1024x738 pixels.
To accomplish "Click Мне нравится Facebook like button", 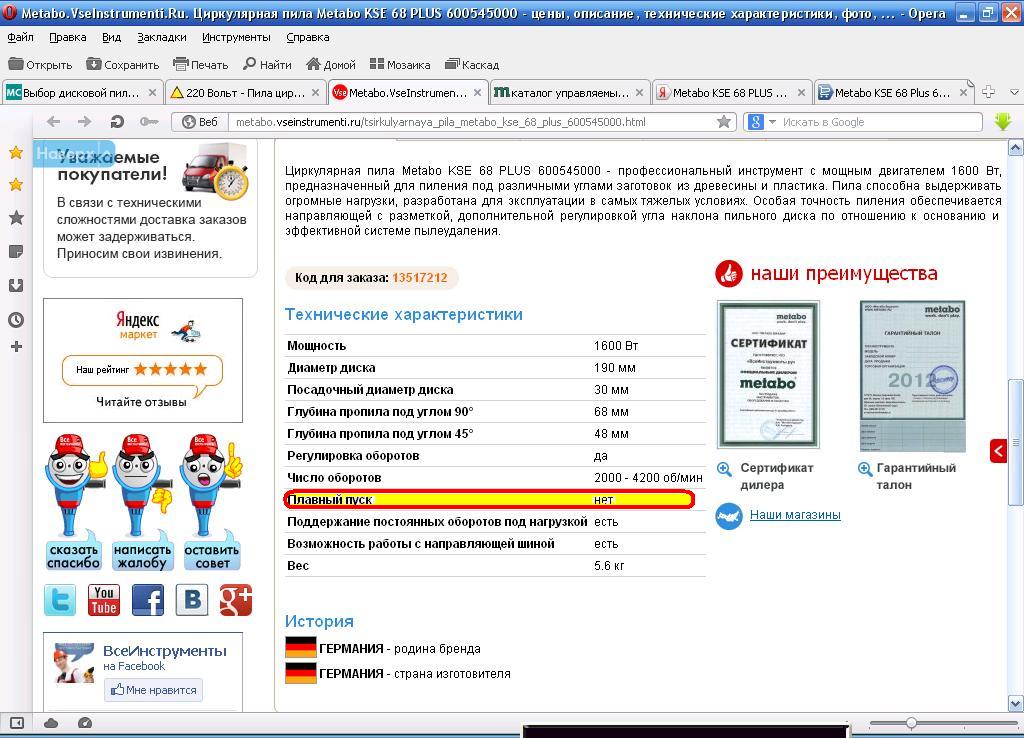I will pos(153,690).
